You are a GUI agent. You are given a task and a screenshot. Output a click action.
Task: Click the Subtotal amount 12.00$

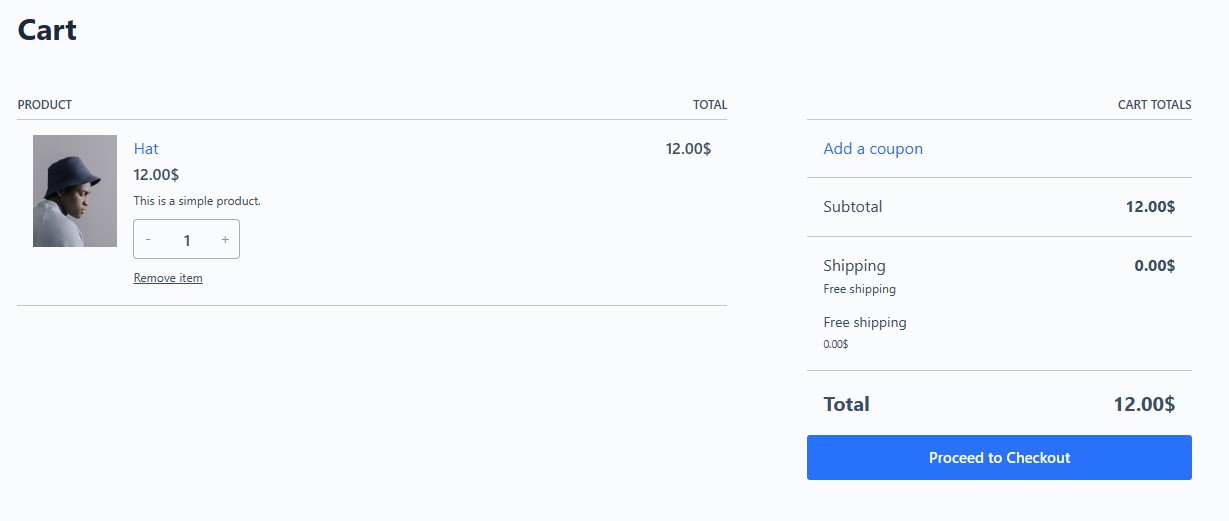click(x=1150, y=207)
